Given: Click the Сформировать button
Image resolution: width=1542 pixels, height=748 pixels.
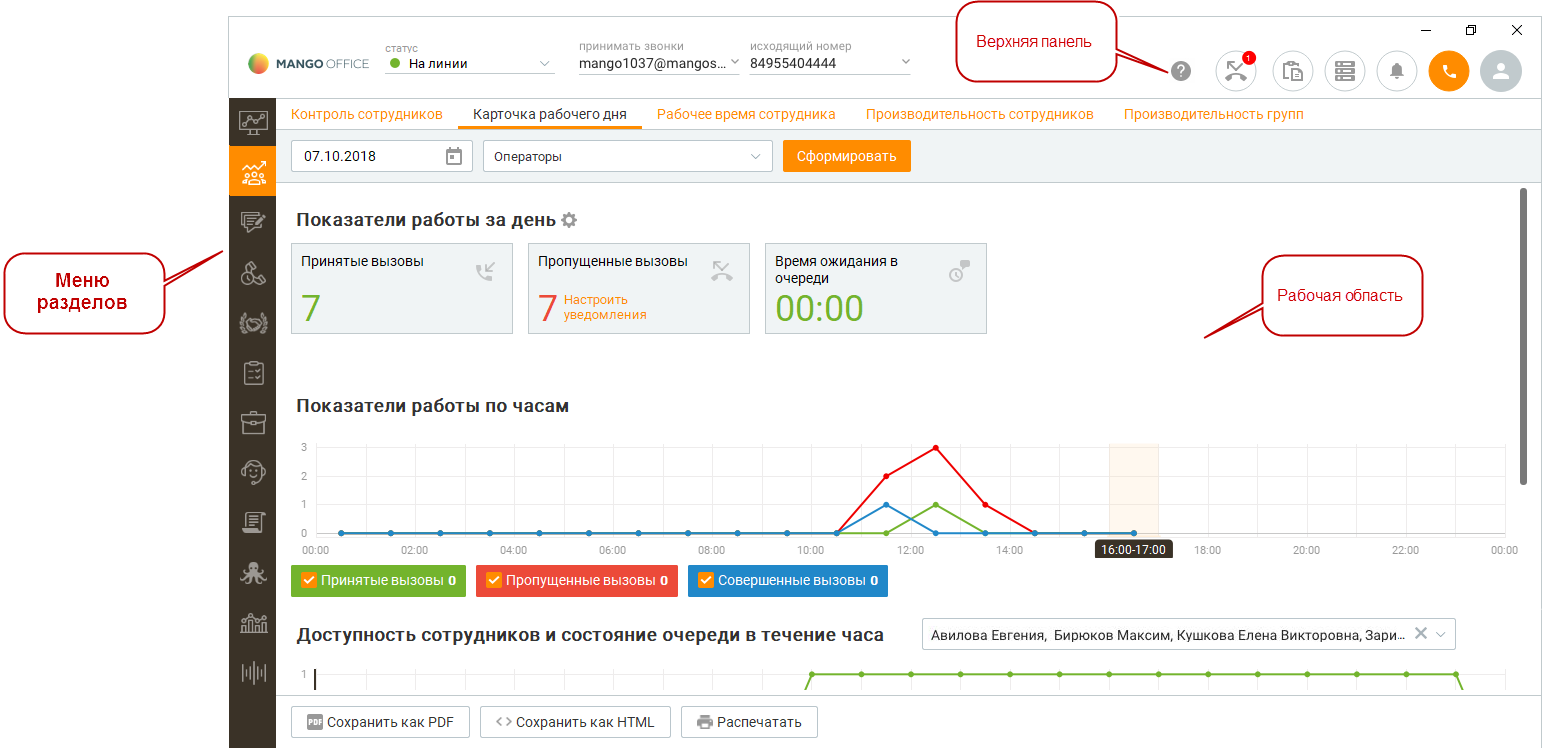Looking at the screenshot, I should click(x=847, y=156).
